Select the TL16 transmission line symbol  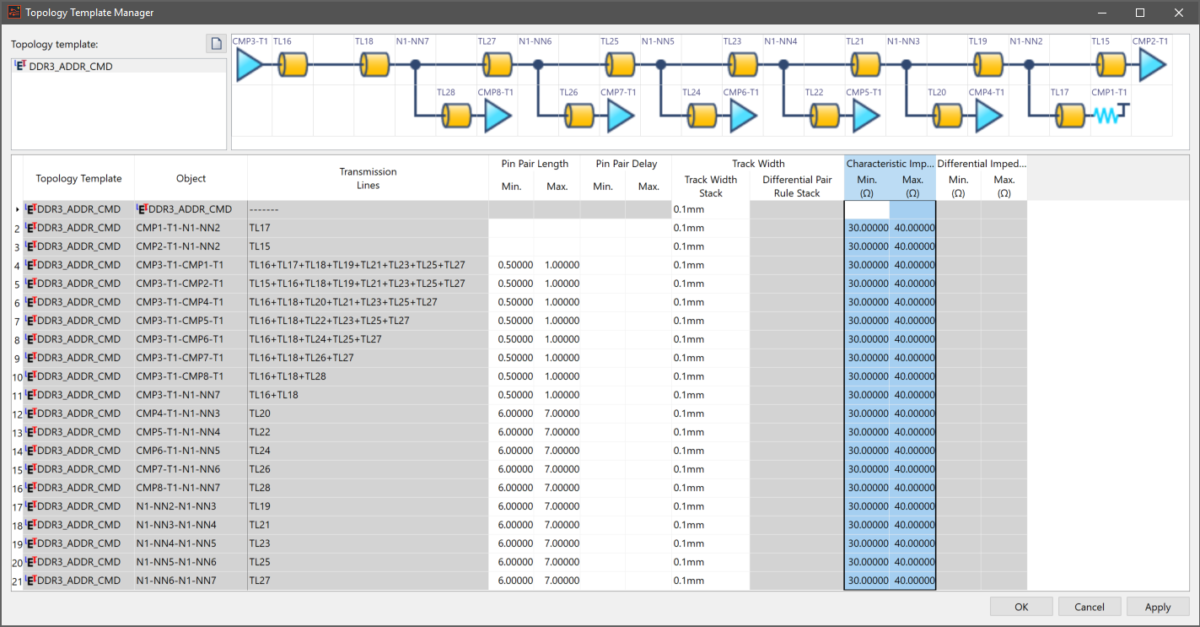(292, 66)
